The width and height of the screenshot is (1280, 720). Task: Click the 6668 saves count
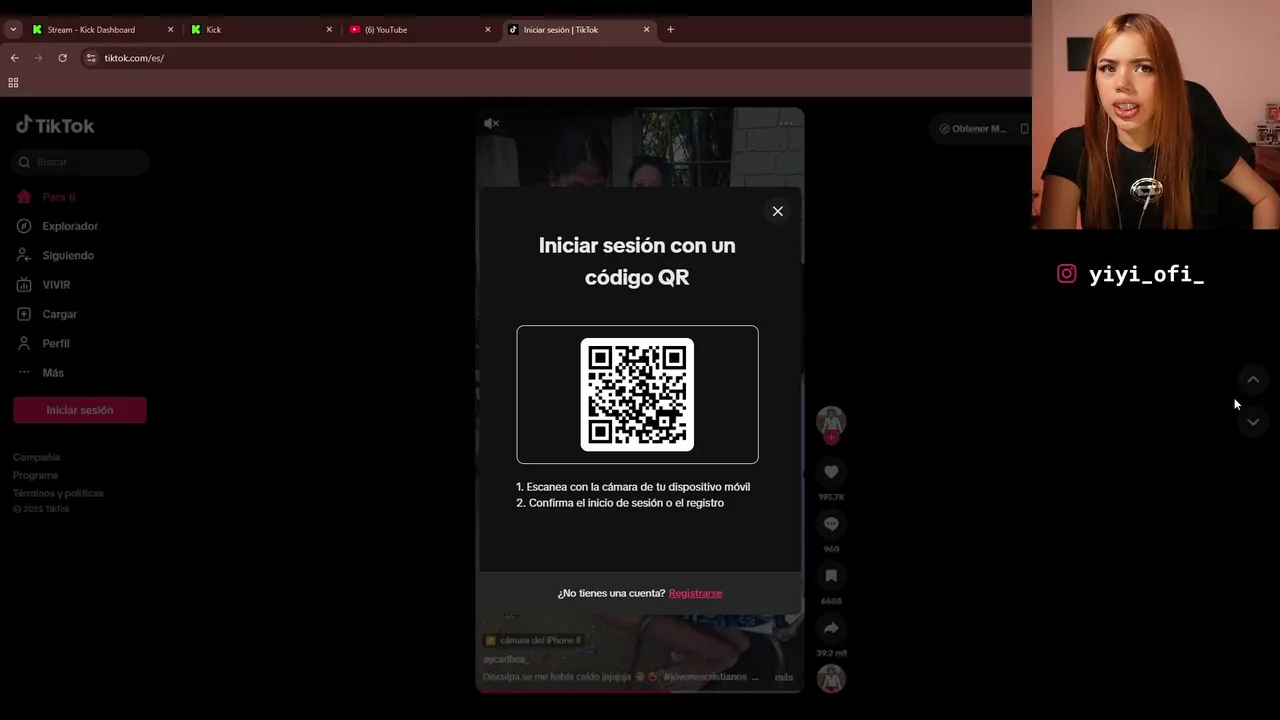coord(831,601)
